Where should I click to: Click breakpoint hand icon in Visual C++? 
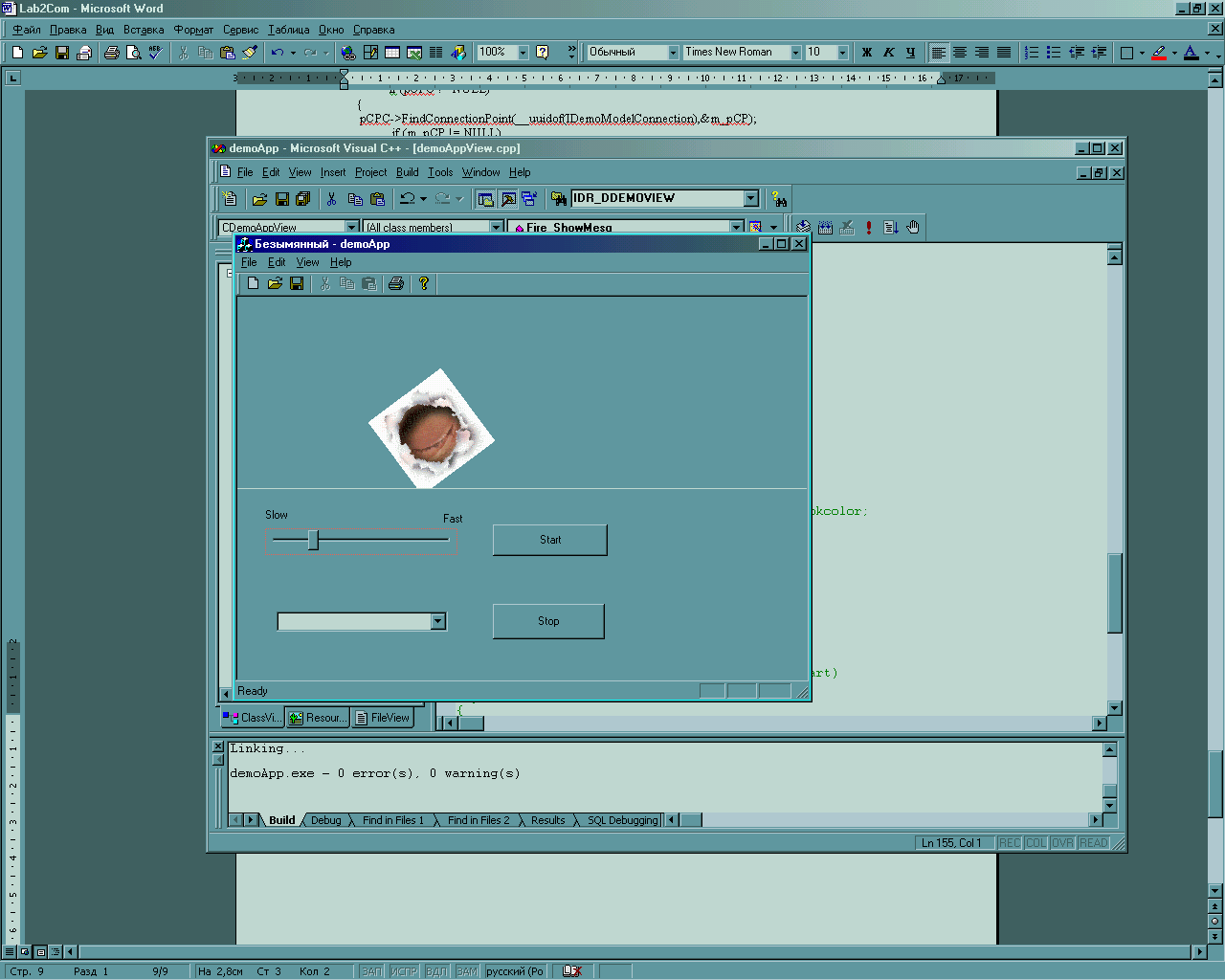coord(913,227)
